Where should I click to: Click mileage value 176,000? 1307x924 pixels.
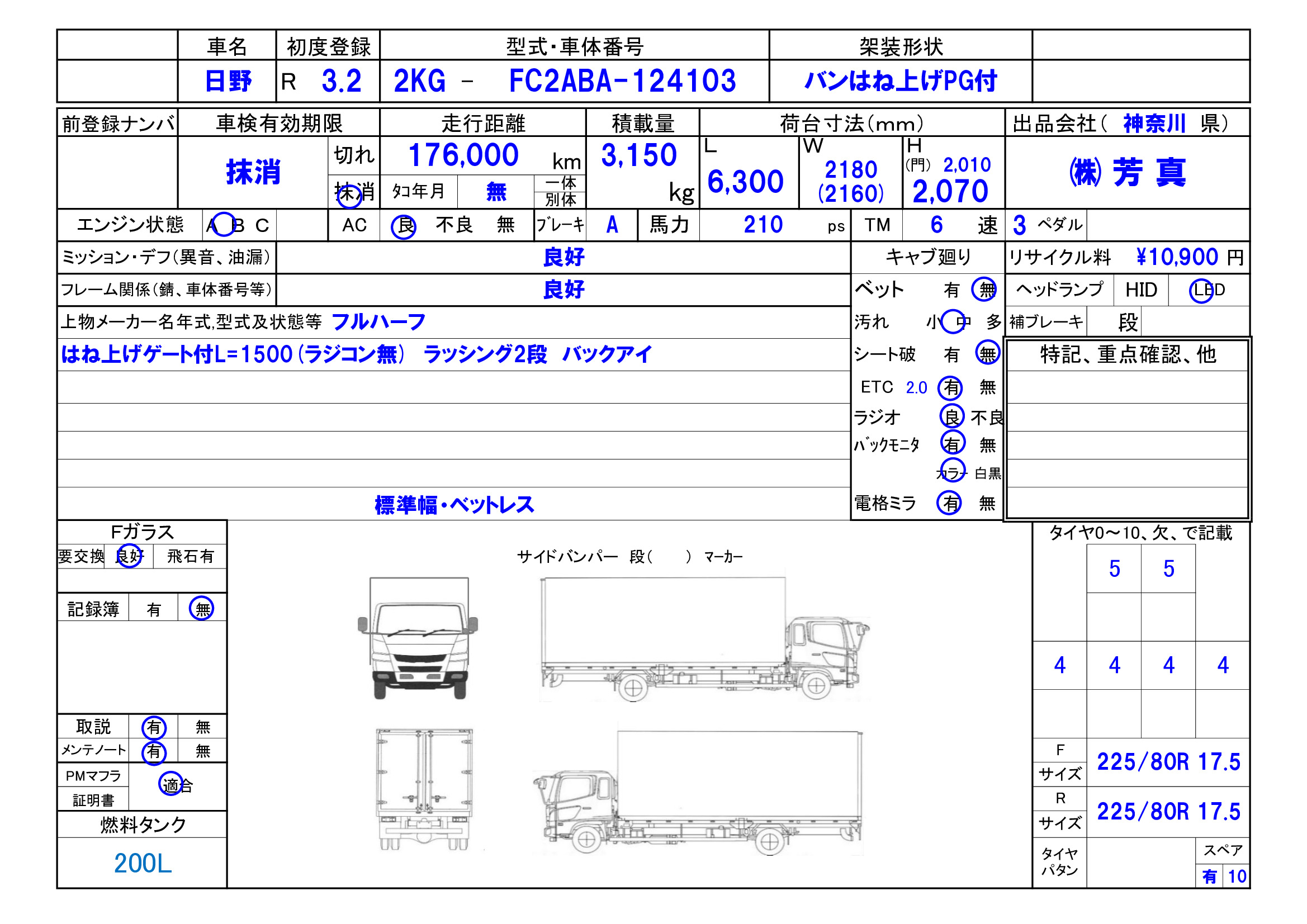[463, 155]
